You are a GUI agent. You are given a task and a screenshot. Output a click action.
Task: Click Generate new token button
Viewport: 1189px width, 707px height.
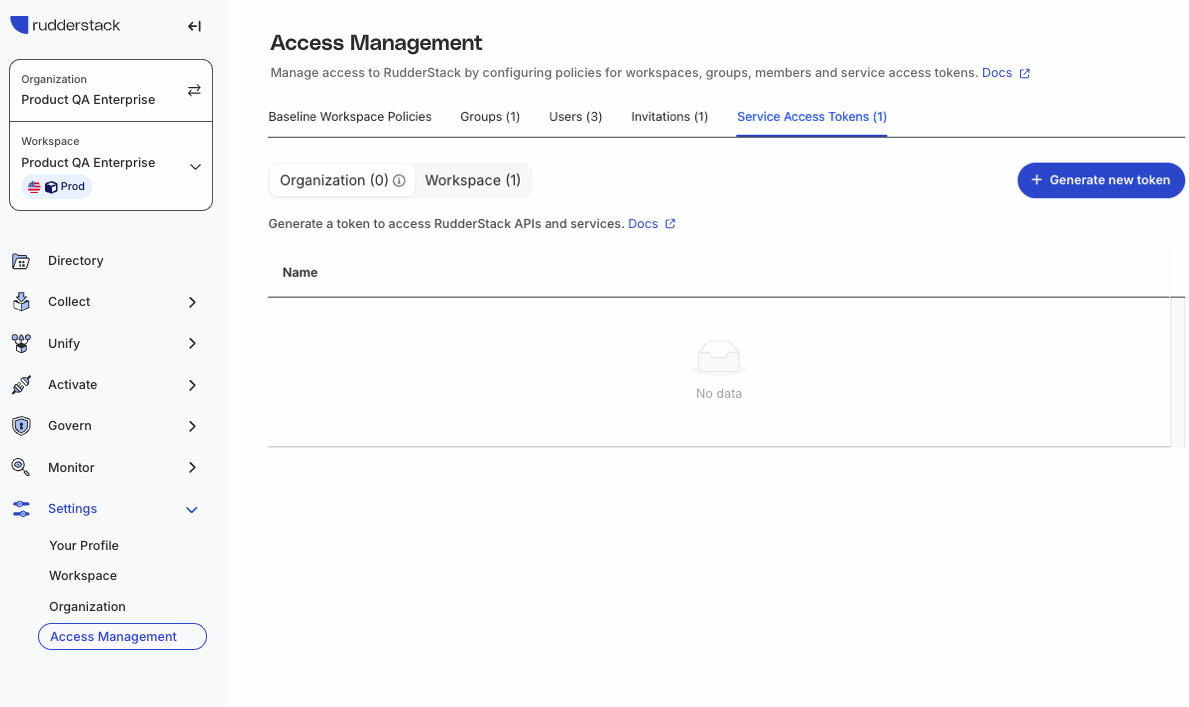[x=1101, y=180]
